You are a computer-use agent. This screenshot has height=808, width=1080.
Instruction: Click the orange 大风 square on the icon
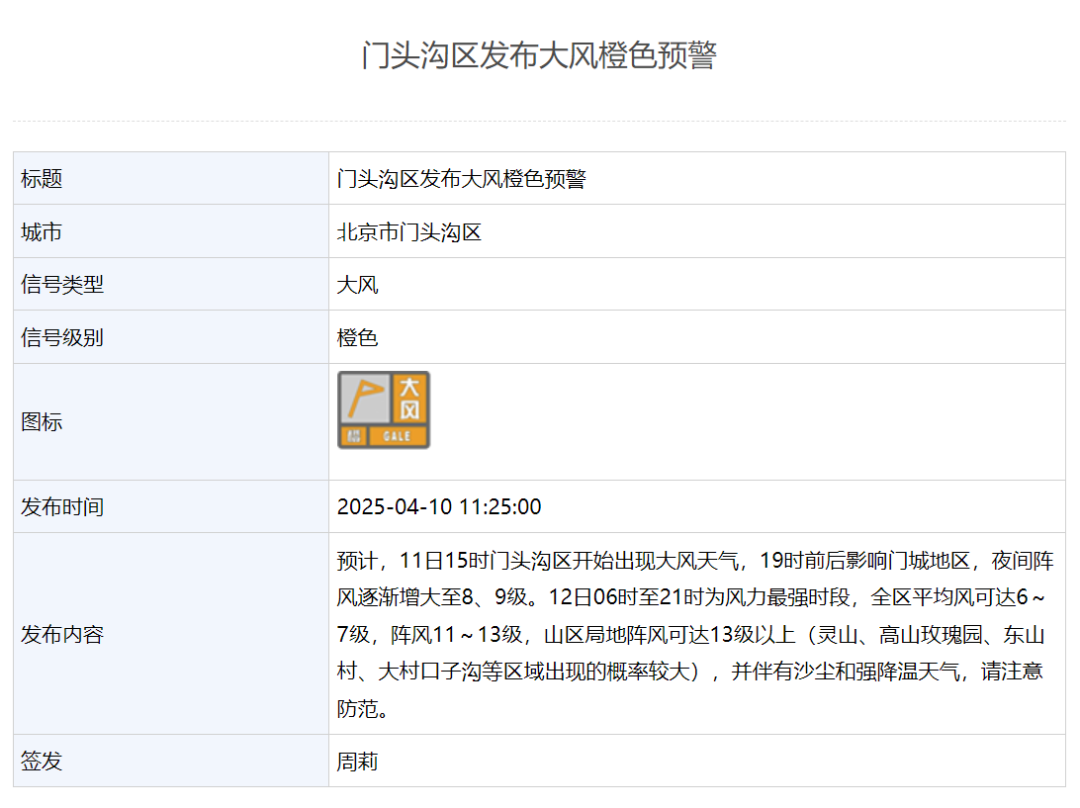(x=410, y=398)
